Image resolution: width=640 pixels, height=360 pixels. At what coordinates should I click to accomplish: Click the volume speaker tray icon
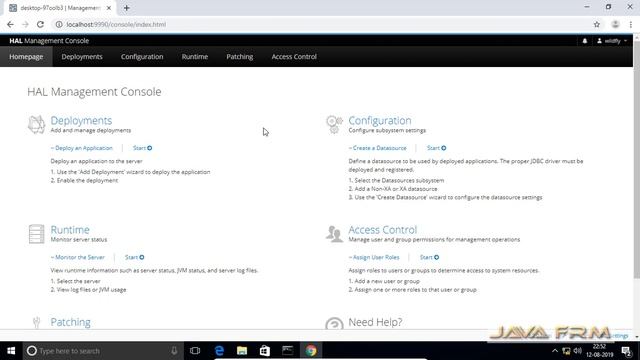pos(577,351)
